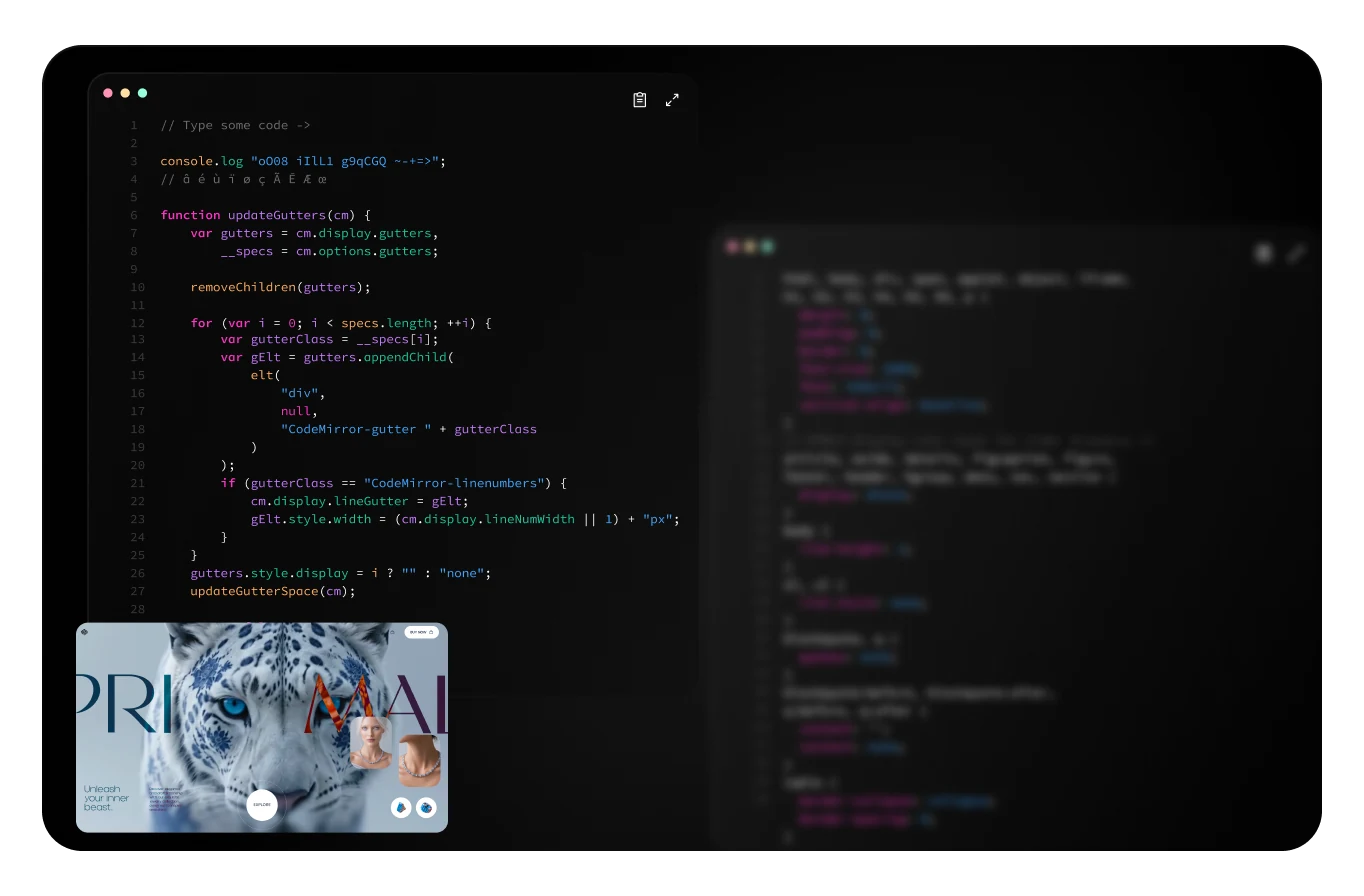Click the green maximize dot of the editor

tap(142, 93)
